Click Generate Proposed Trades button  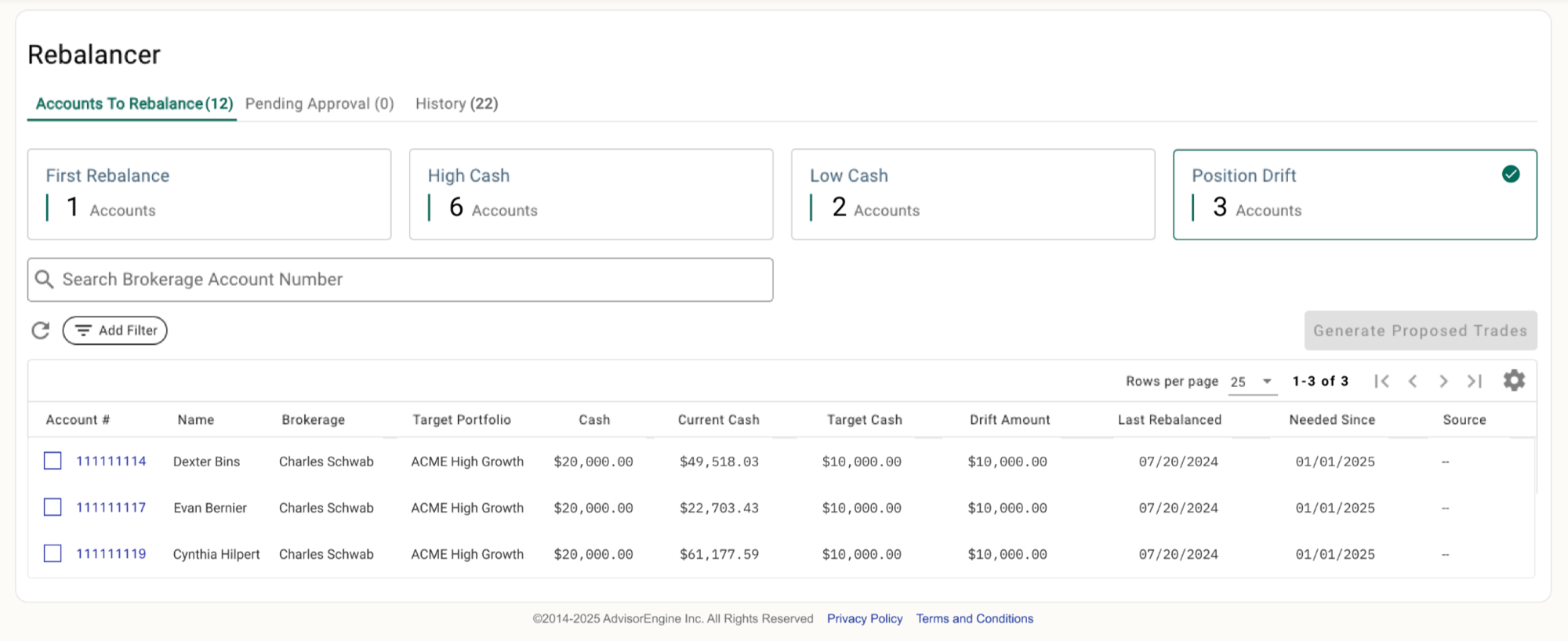[1420, 331]
